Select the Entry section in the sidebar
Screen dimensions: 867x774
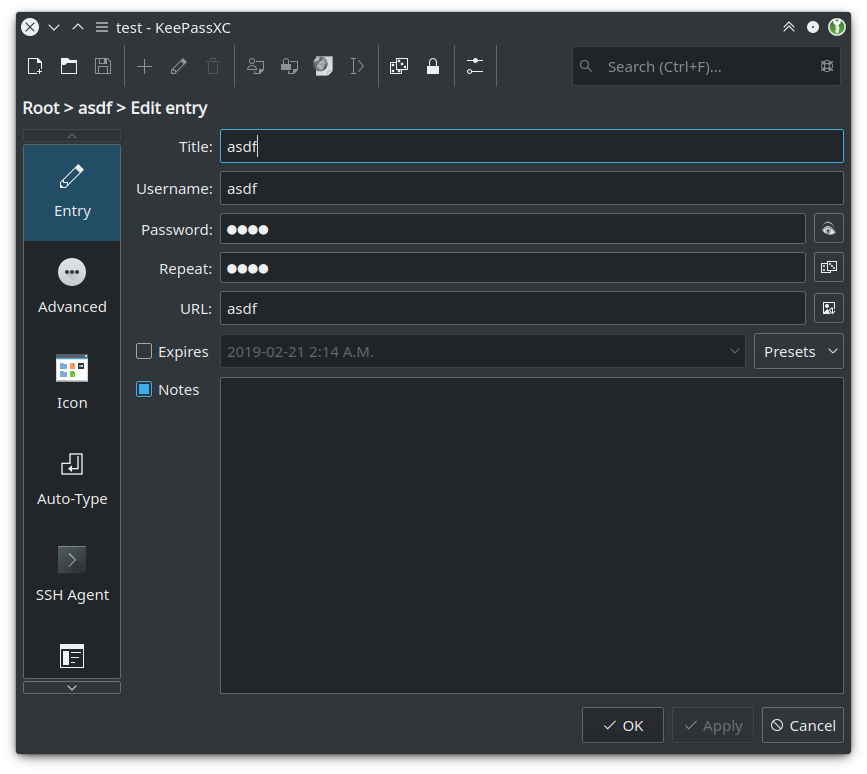pos(72,192)
